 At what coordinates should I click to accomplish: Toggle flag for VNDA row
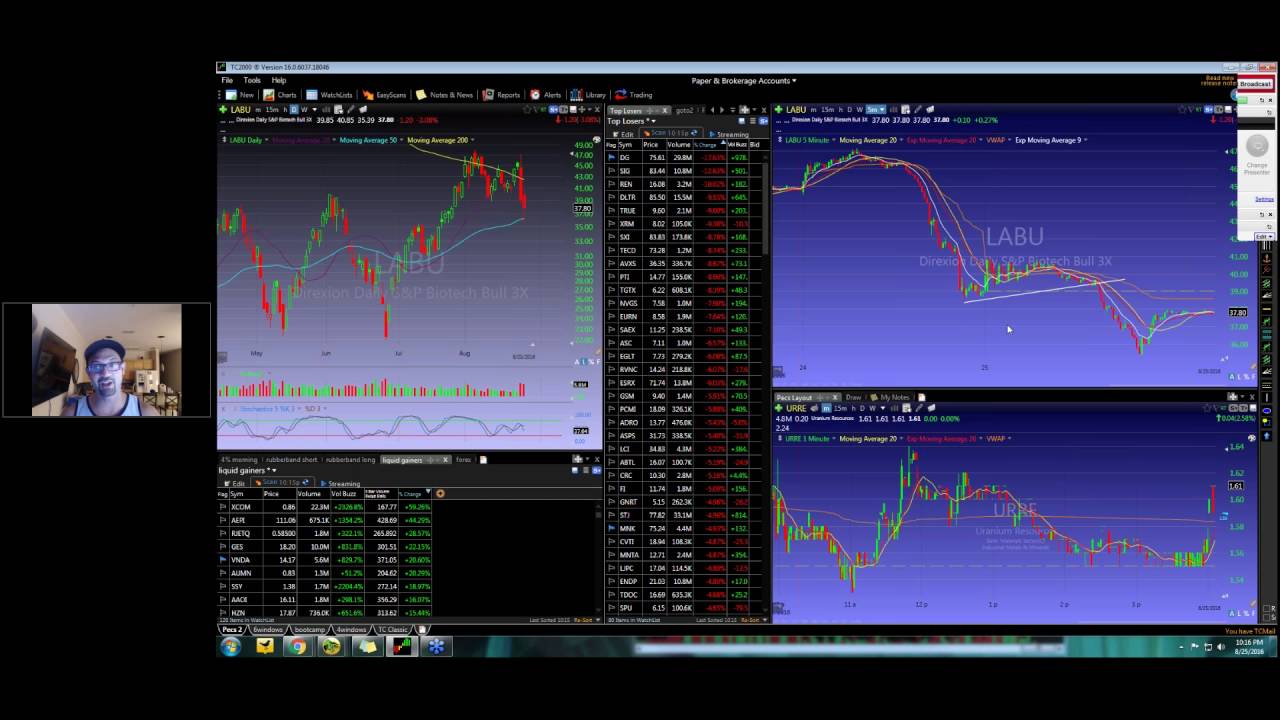(x=223, y=560)
